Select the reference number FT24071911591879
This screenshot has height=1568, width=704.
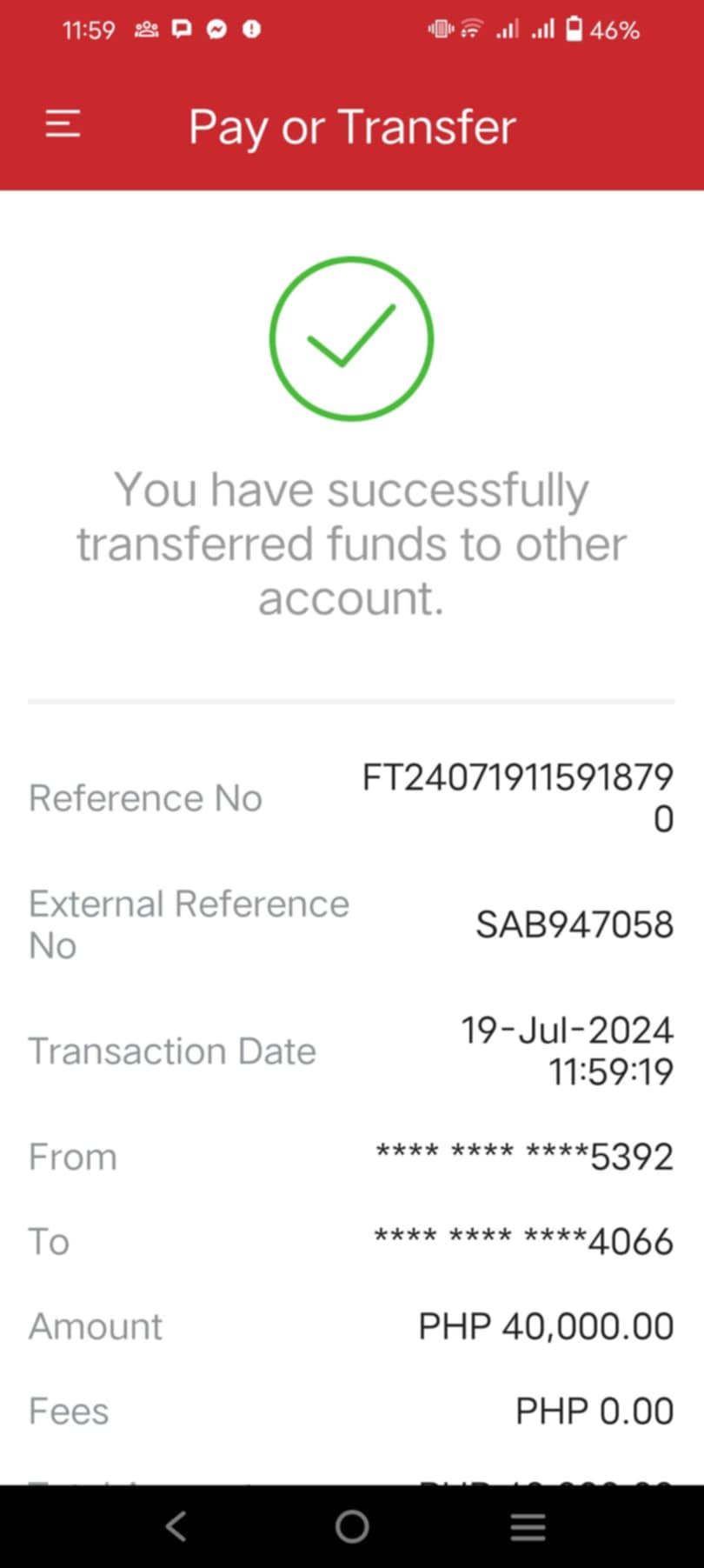[x=517, y=777]
